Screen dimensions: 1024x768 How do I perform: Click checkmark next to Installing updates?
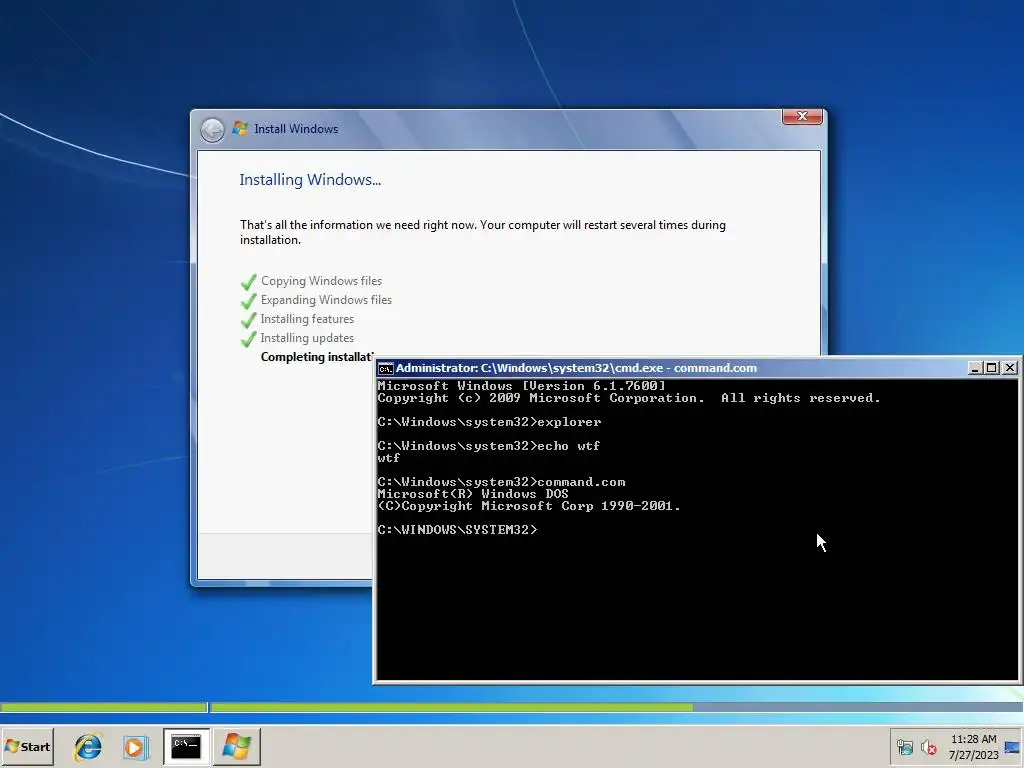tap(249, 338)
